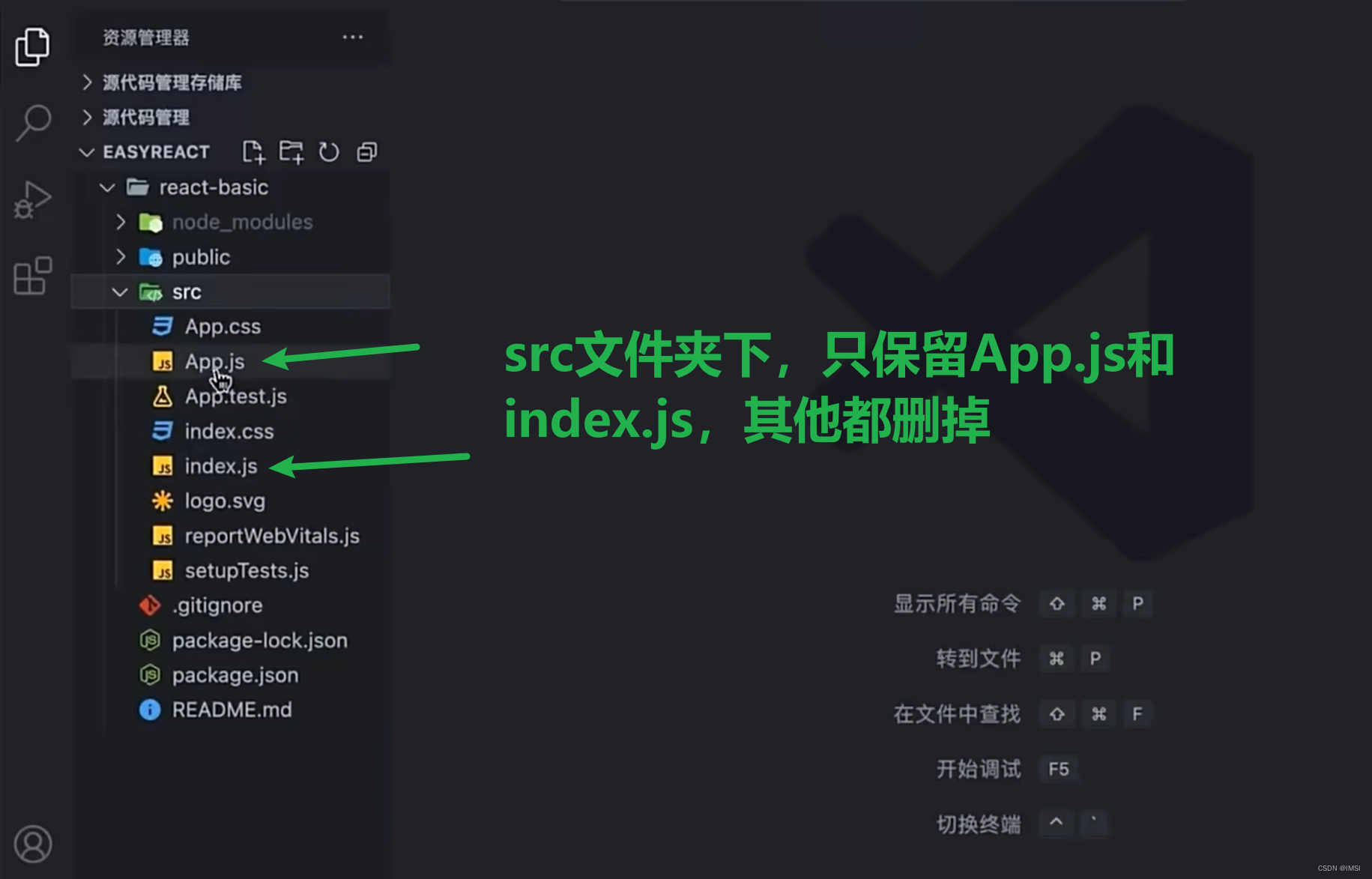1372x879 pixels.
Task: Collapse the EASYREACT section chevron
Action: click(87, 152)
